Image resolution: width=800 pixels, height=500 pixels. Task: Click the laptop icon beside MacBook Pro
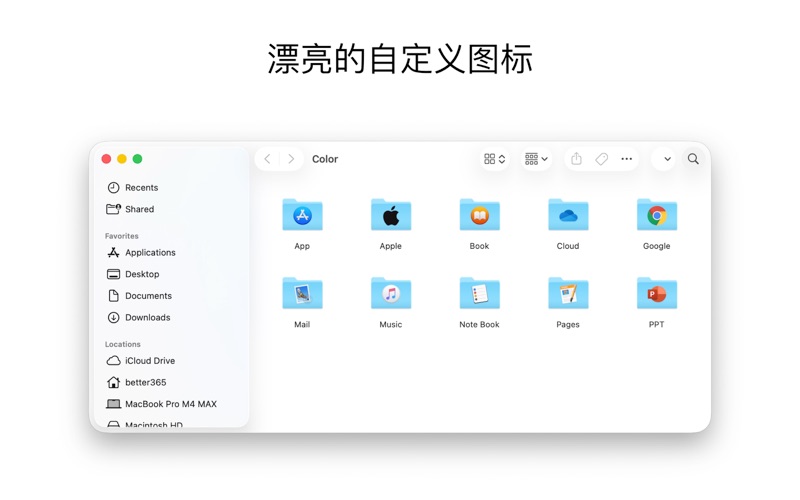click(x=113, y=404)
